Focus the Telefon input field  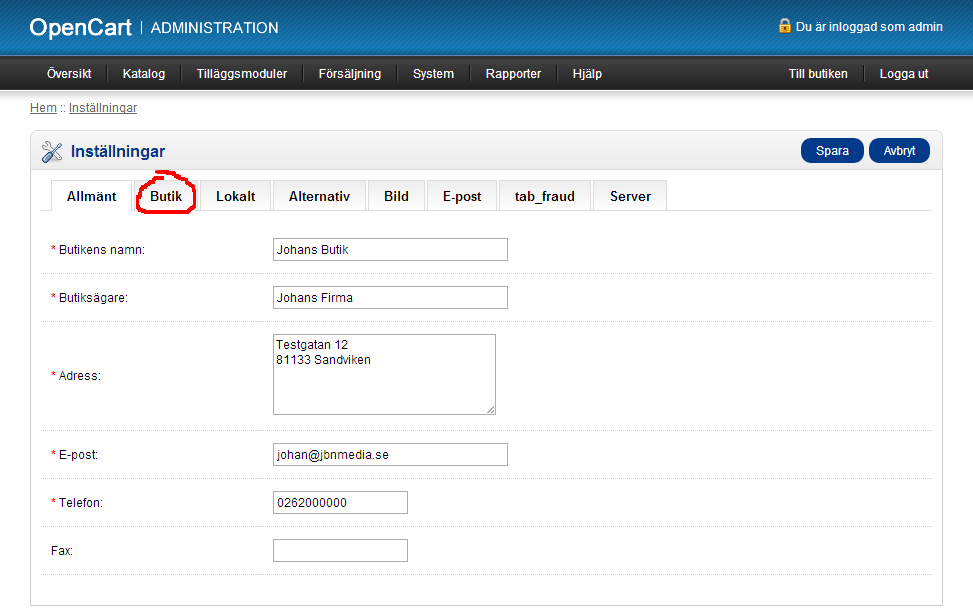click(x=340, y=502)
